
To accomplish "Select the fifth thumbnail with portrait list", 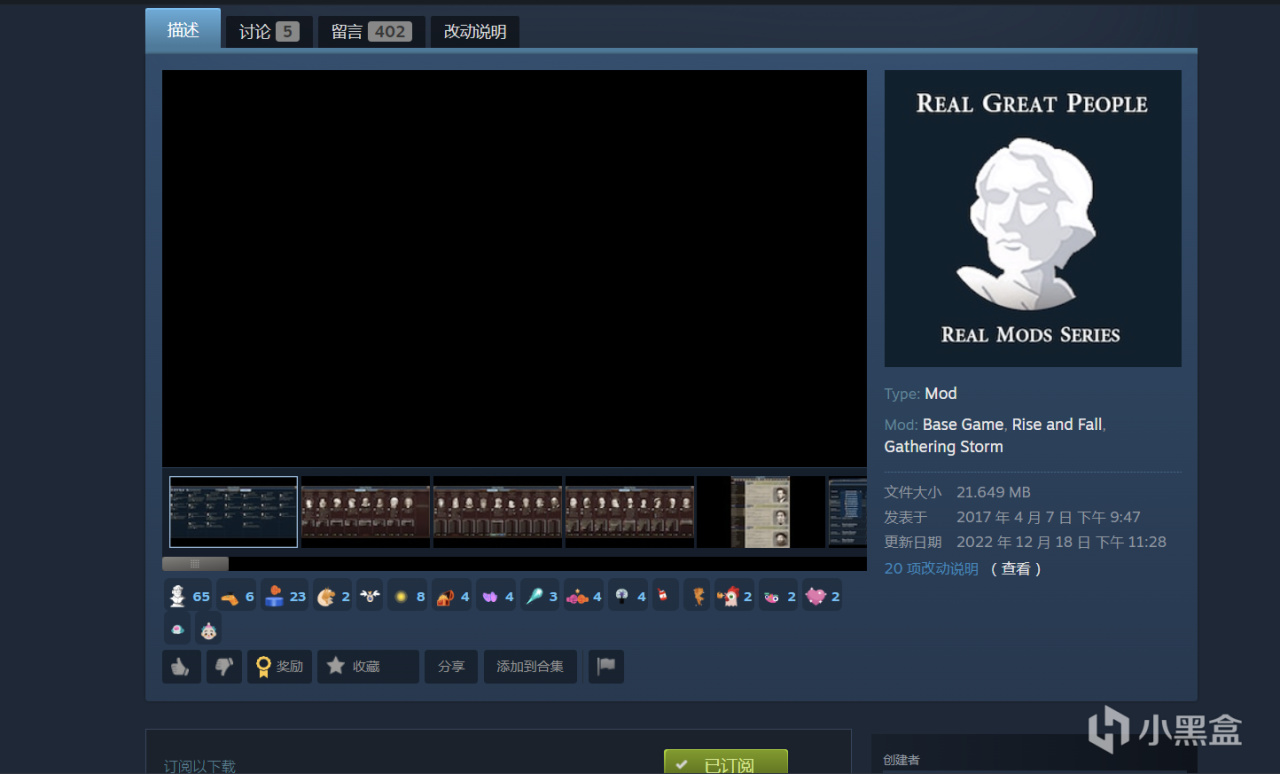I will 761,512.
